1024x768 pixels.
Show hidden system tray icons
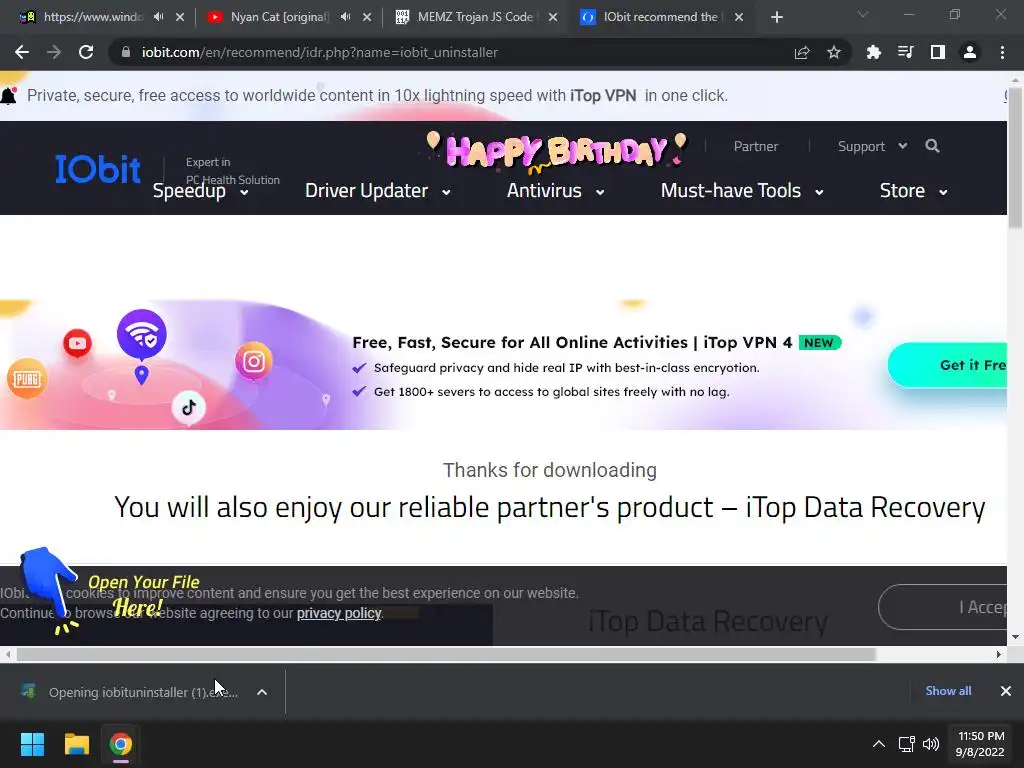click(x=878, y=744)
